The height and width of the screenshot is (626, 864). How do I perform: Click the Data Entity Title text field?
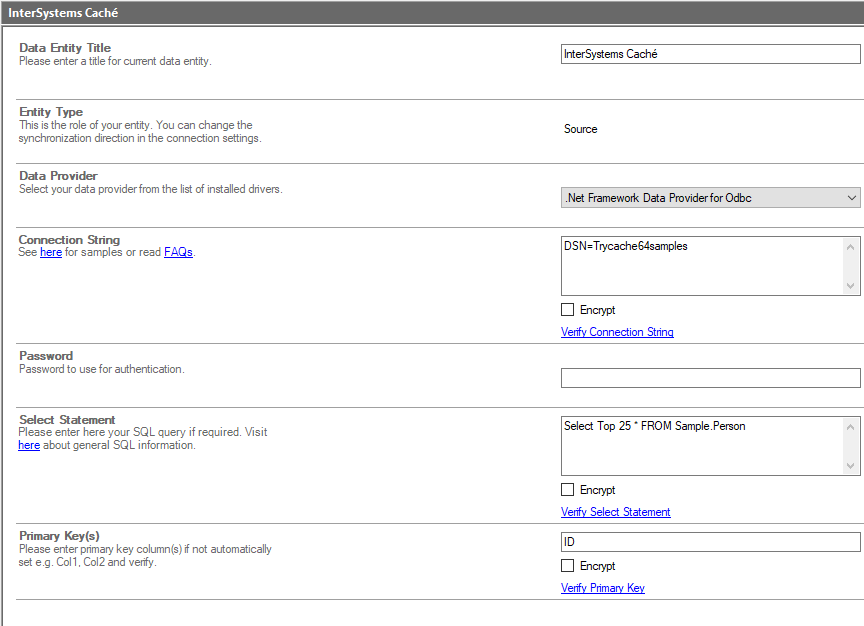tap(710, 55)
